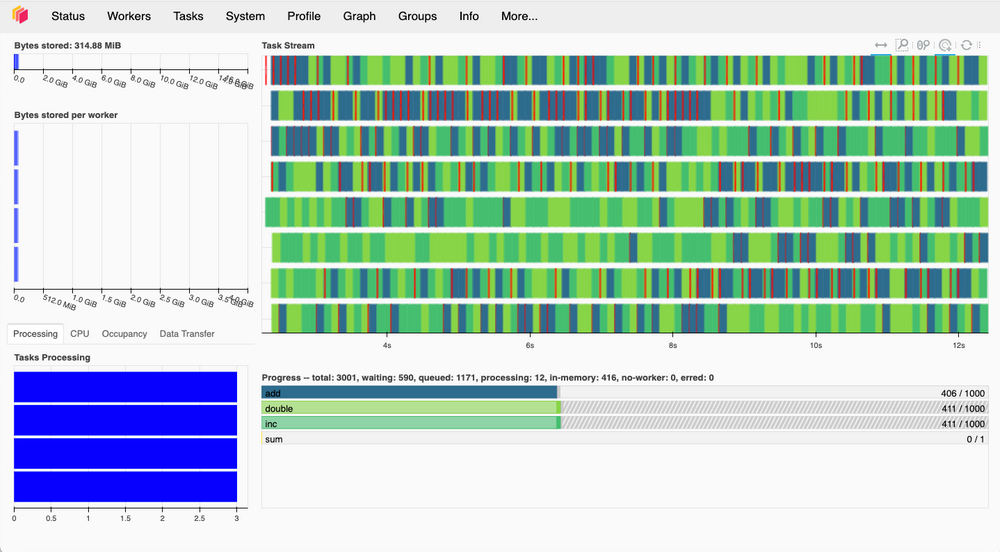Screen dimensions: 1000x552
Task: Click the 'Task Stream' title
Action: 288,45
